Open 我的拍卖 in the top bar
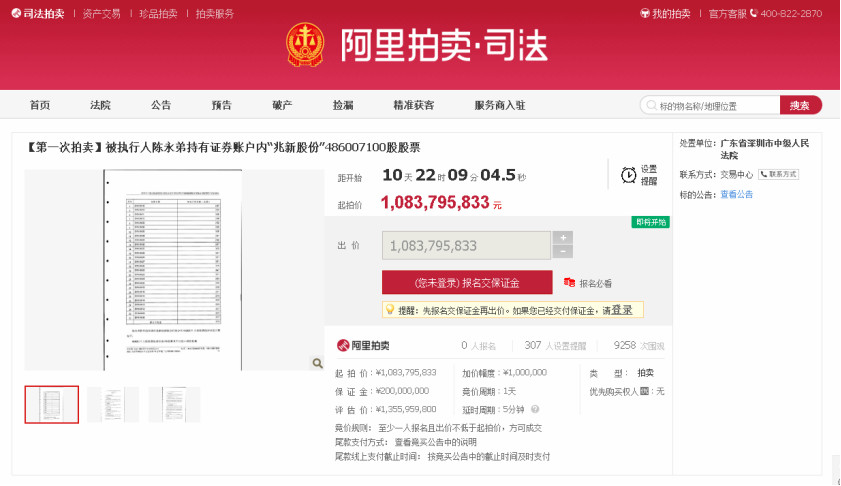The width and height of the screenshot is (841, 486). coord(666,14)
